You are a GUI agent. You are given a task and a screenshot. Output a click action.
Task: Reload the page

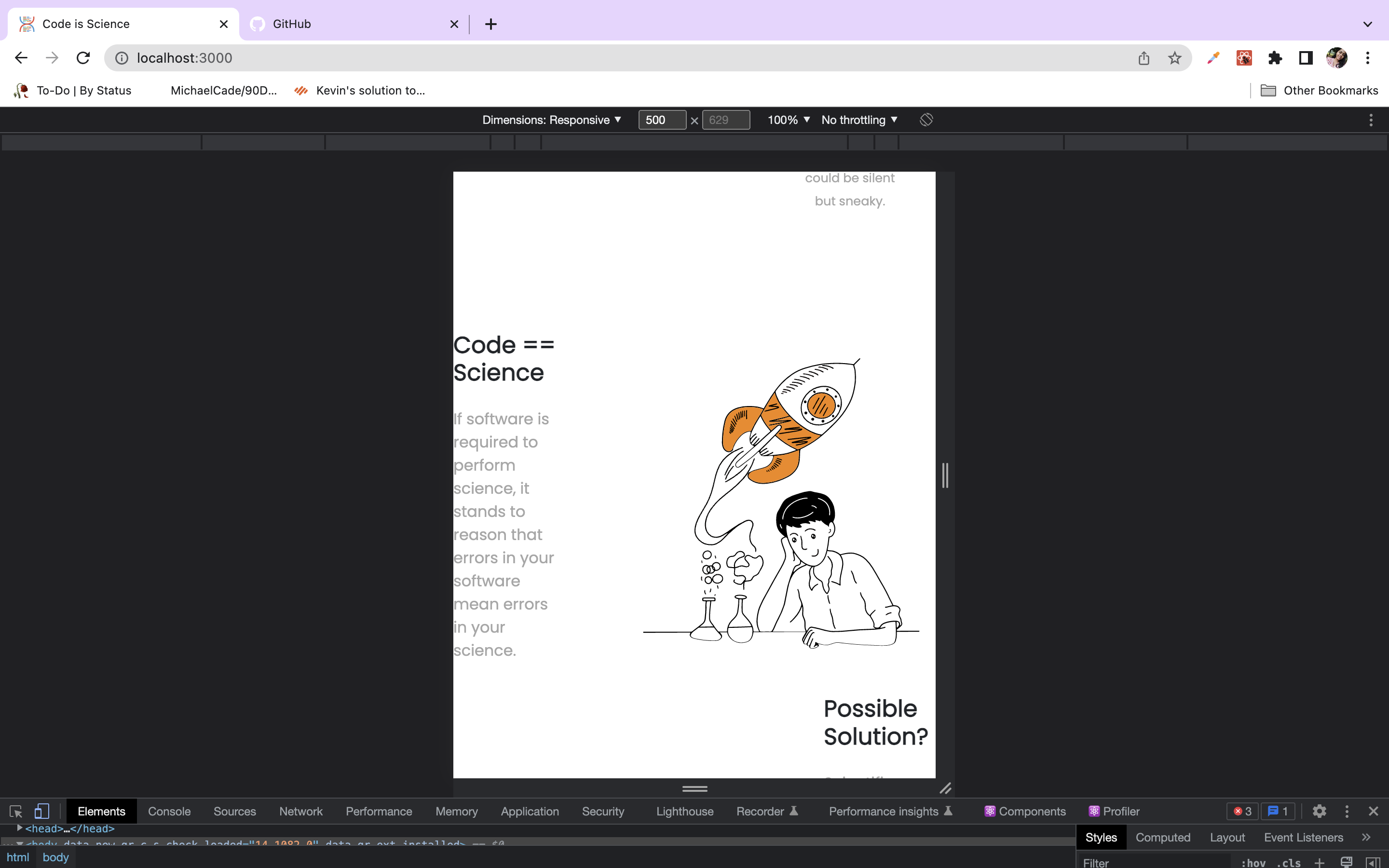pos(83,58)
